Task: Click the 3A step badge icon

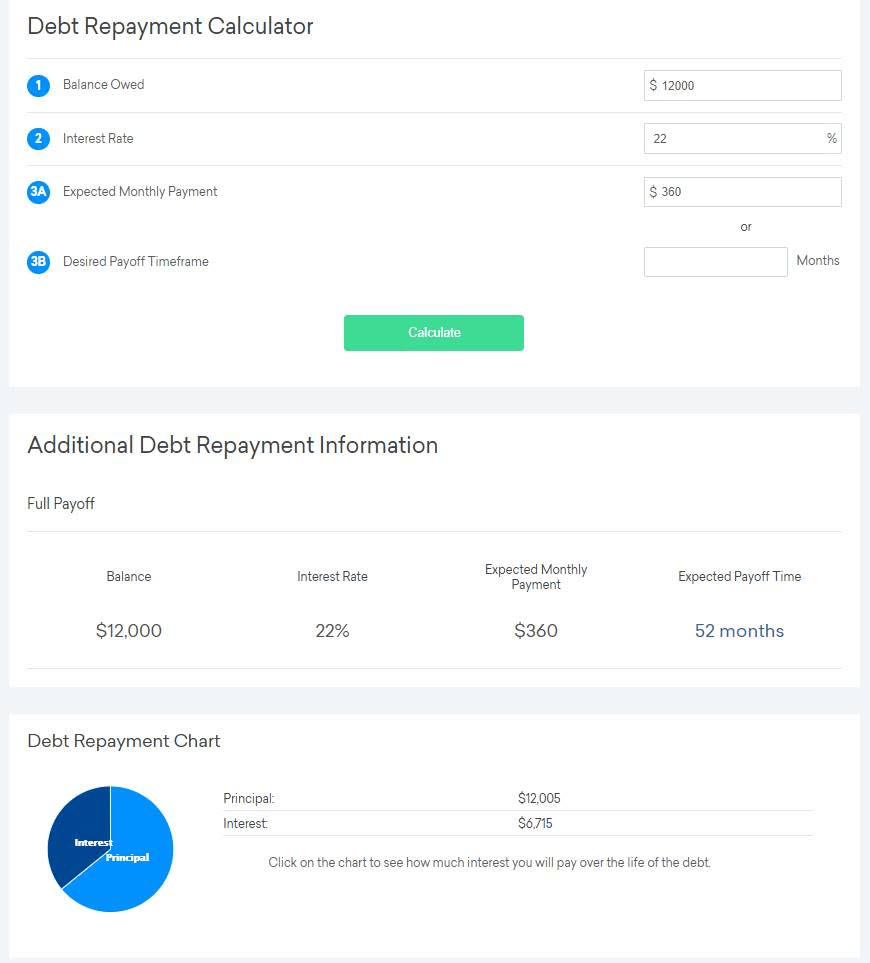Action: [38, 192]
